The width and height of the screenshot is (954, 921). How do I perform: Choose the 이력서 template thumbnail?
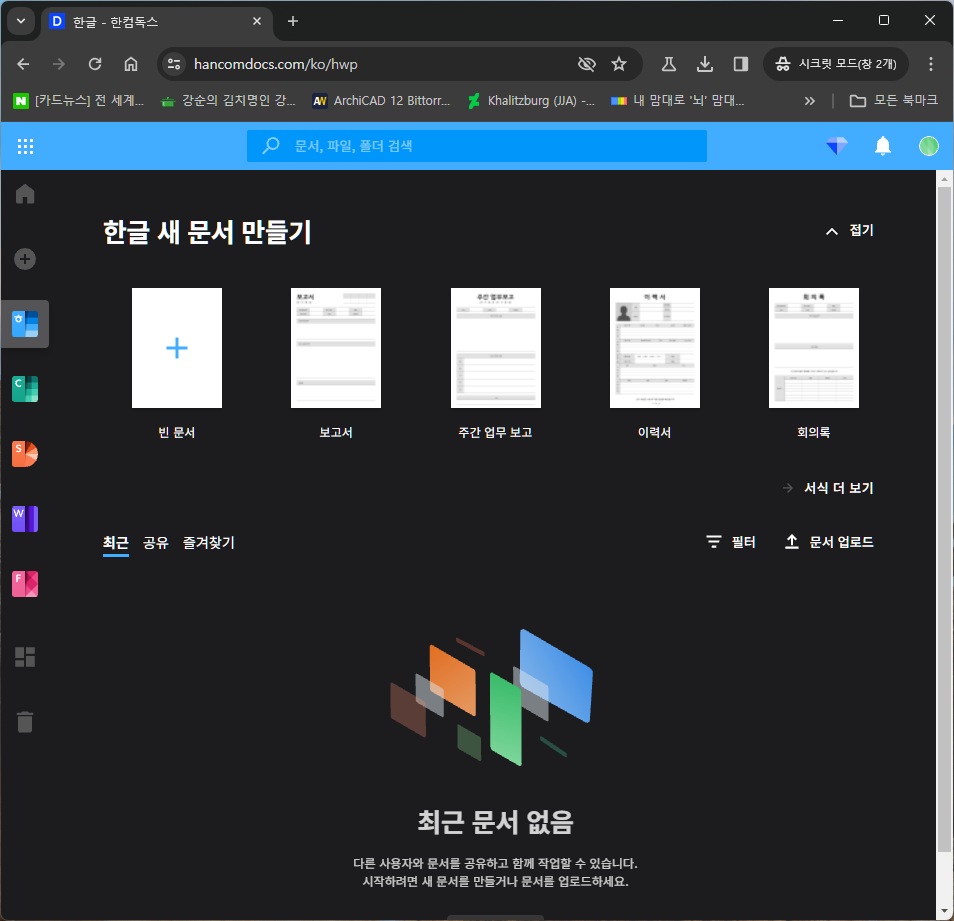[x=655, y=348]
